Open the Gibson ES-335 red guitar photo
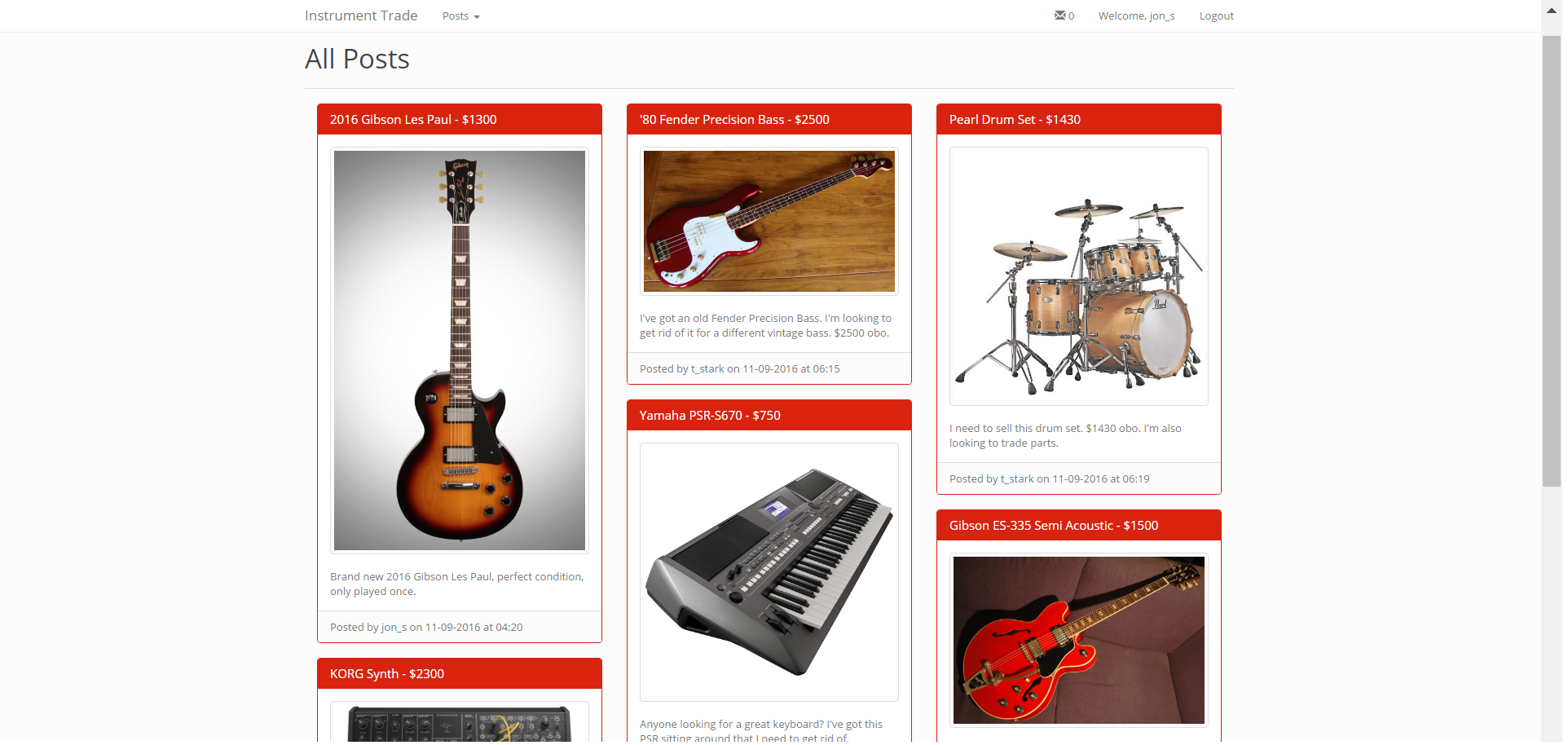This screenshot has width=1568, height=745. tap(1079, 641)
